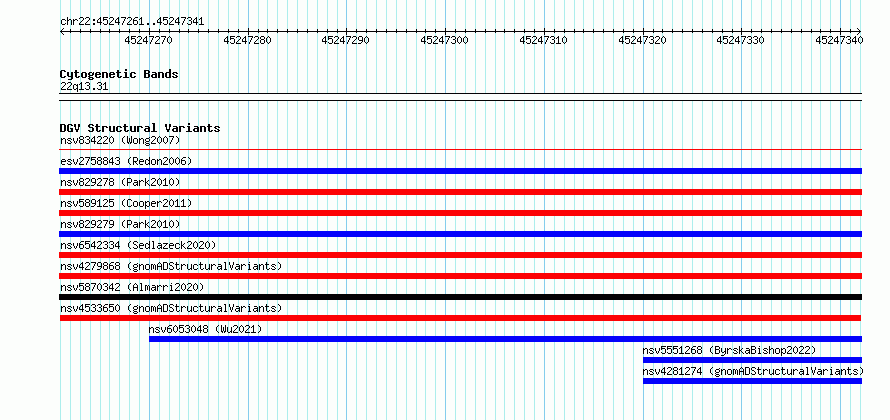The height and width of the screenshot is (420, 890).
Task: Click the Cytogenetic Bands track heading
Action: [119, 74]
